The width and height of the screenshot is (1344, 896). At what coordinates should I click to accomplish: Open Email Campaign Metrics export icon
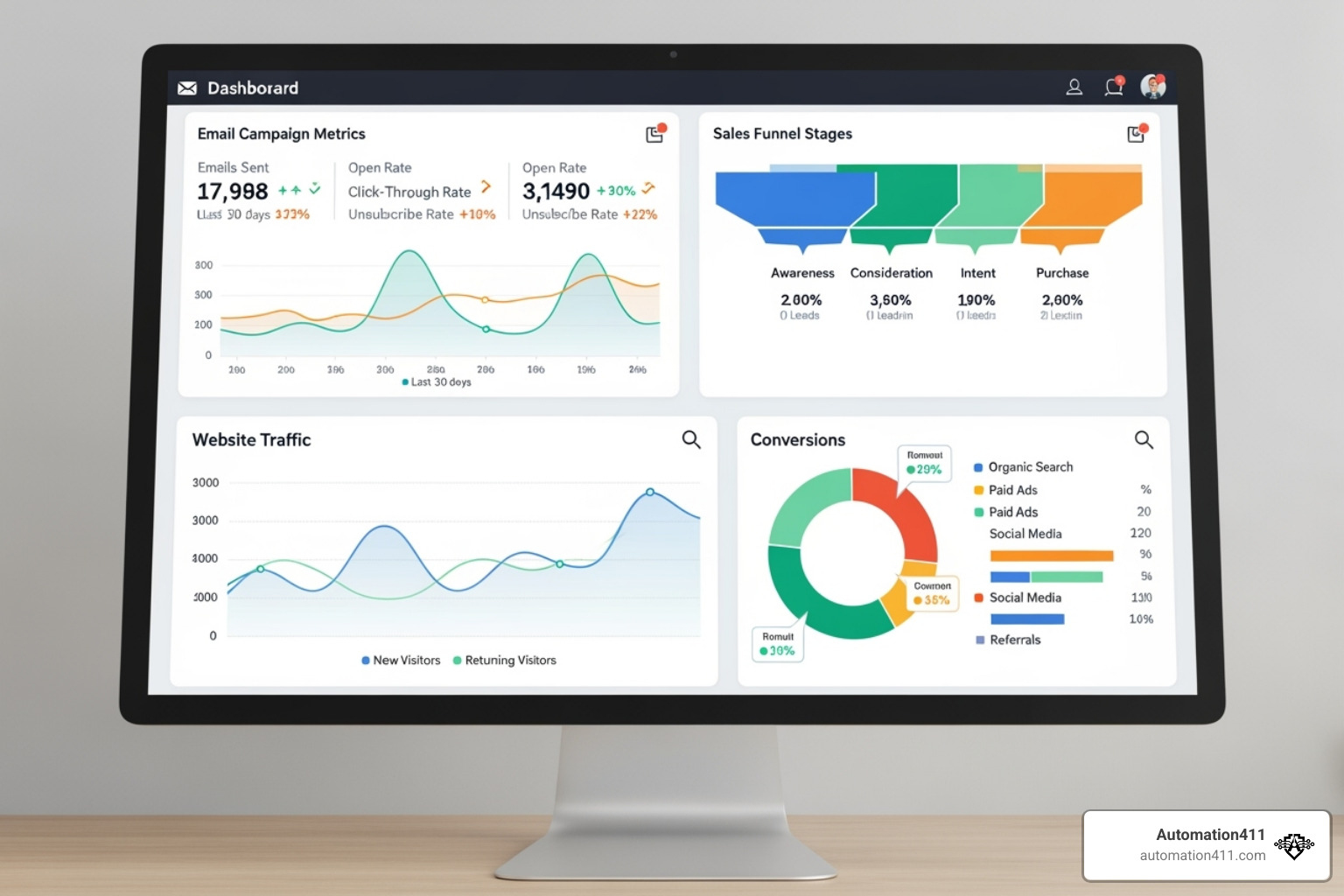[654, 134]
